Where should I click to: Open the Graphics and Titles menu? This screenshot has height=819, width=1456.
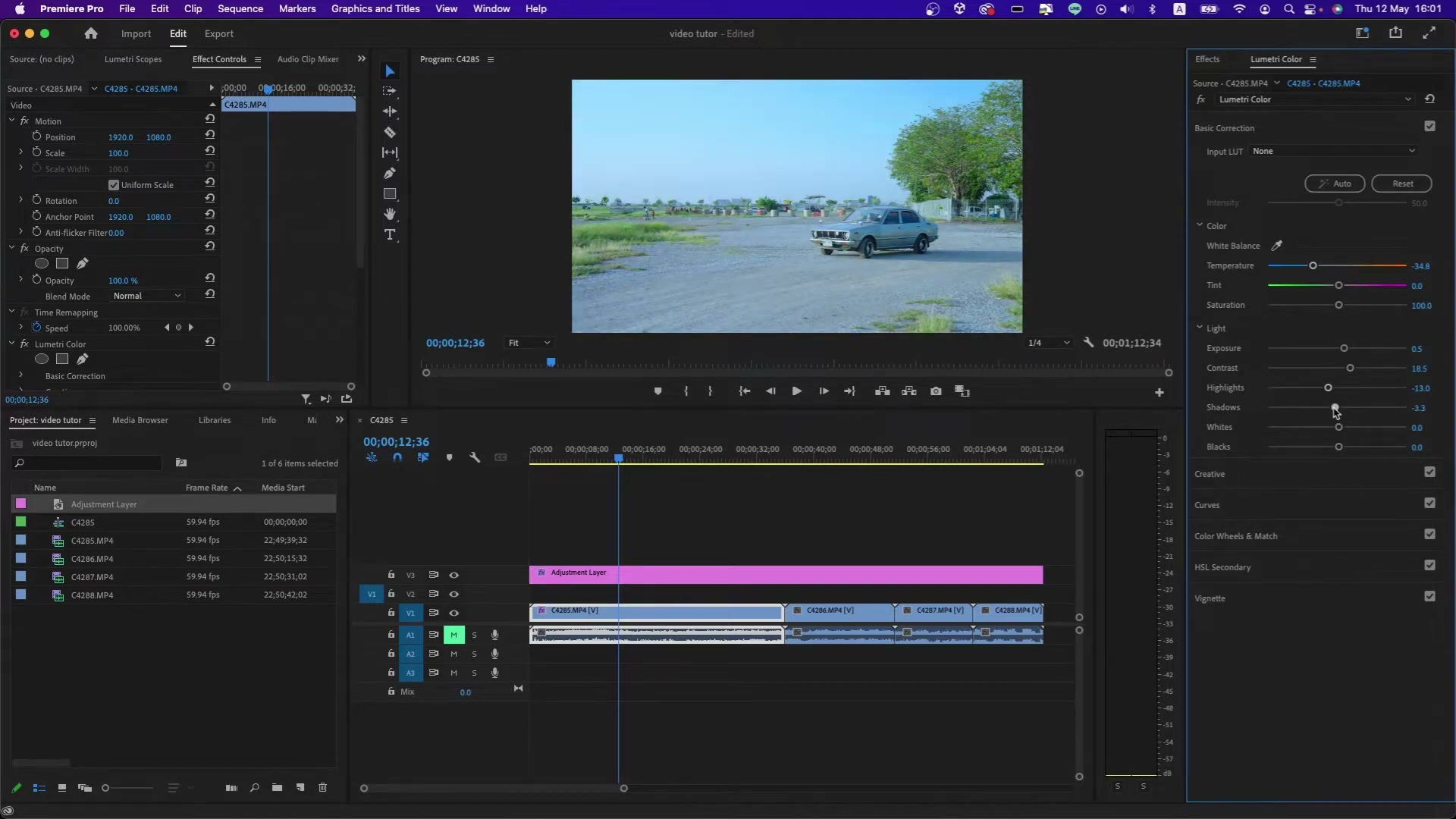click(375, 8)
